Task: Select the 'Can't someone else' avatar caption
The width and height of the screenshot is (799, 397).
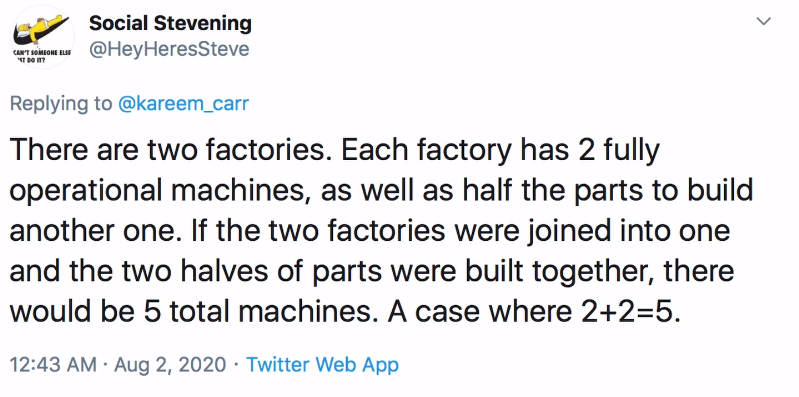Action: 42,56
